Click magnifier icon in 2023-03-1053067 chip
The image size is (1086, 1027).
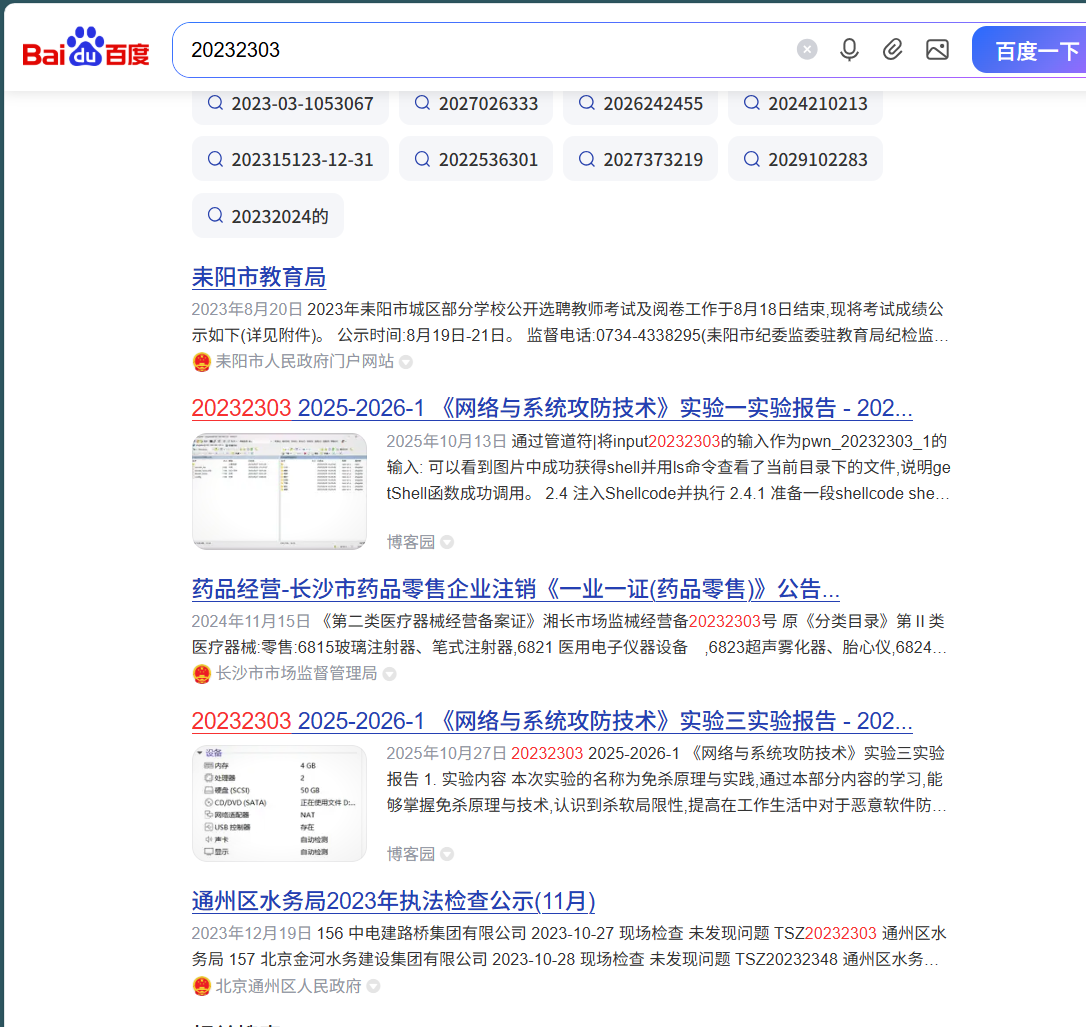point(215,103)
